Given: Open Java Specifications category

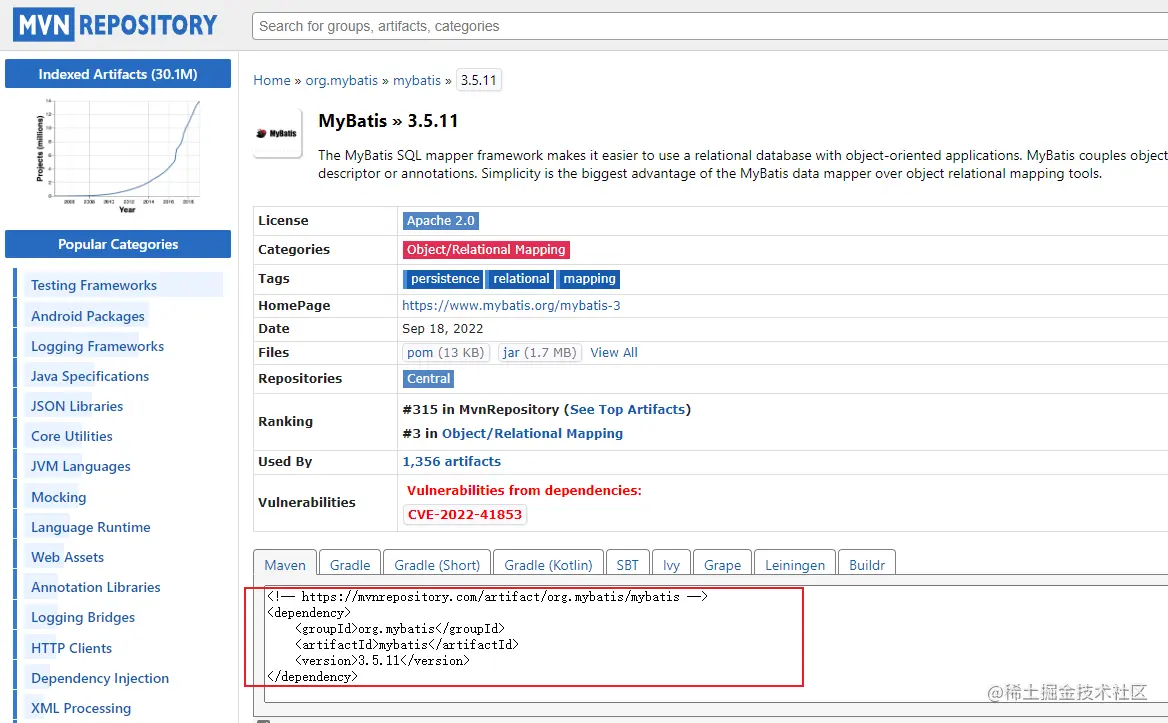Looking at the screenshot, I should pos(89,376).
